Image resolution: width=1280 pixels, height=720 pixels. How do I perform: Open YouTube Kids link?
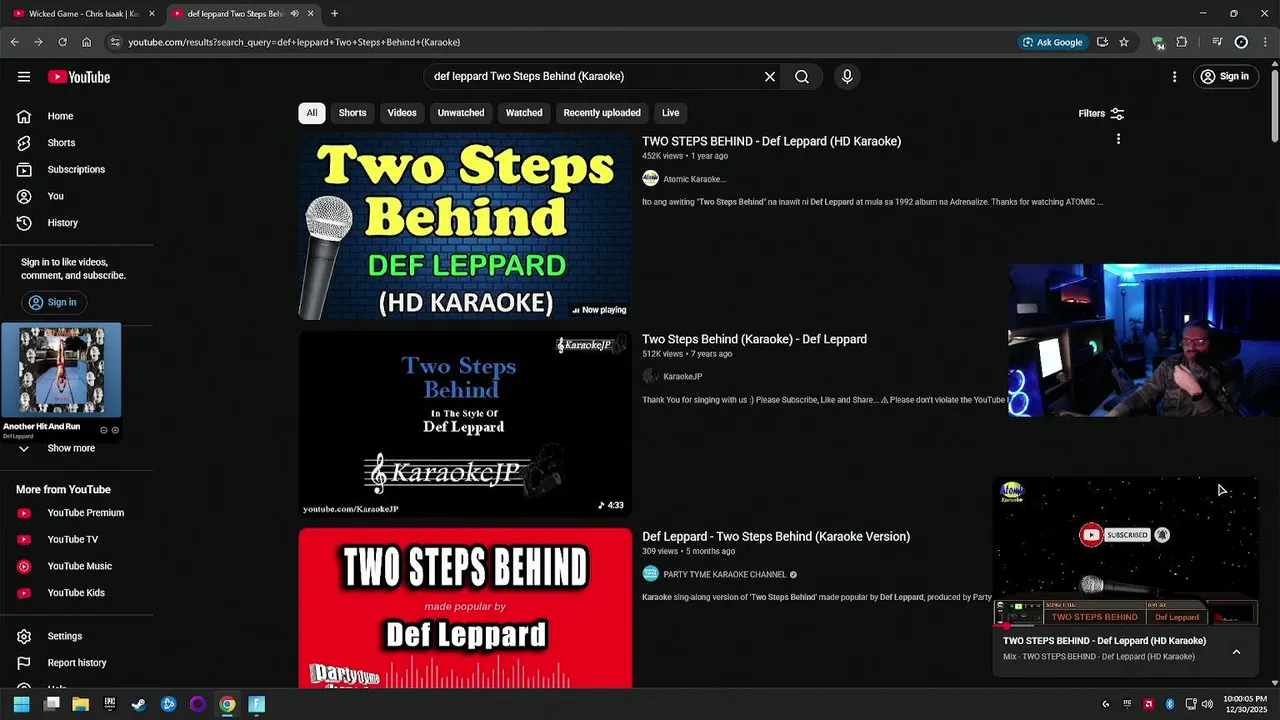(x=77, y=593)
